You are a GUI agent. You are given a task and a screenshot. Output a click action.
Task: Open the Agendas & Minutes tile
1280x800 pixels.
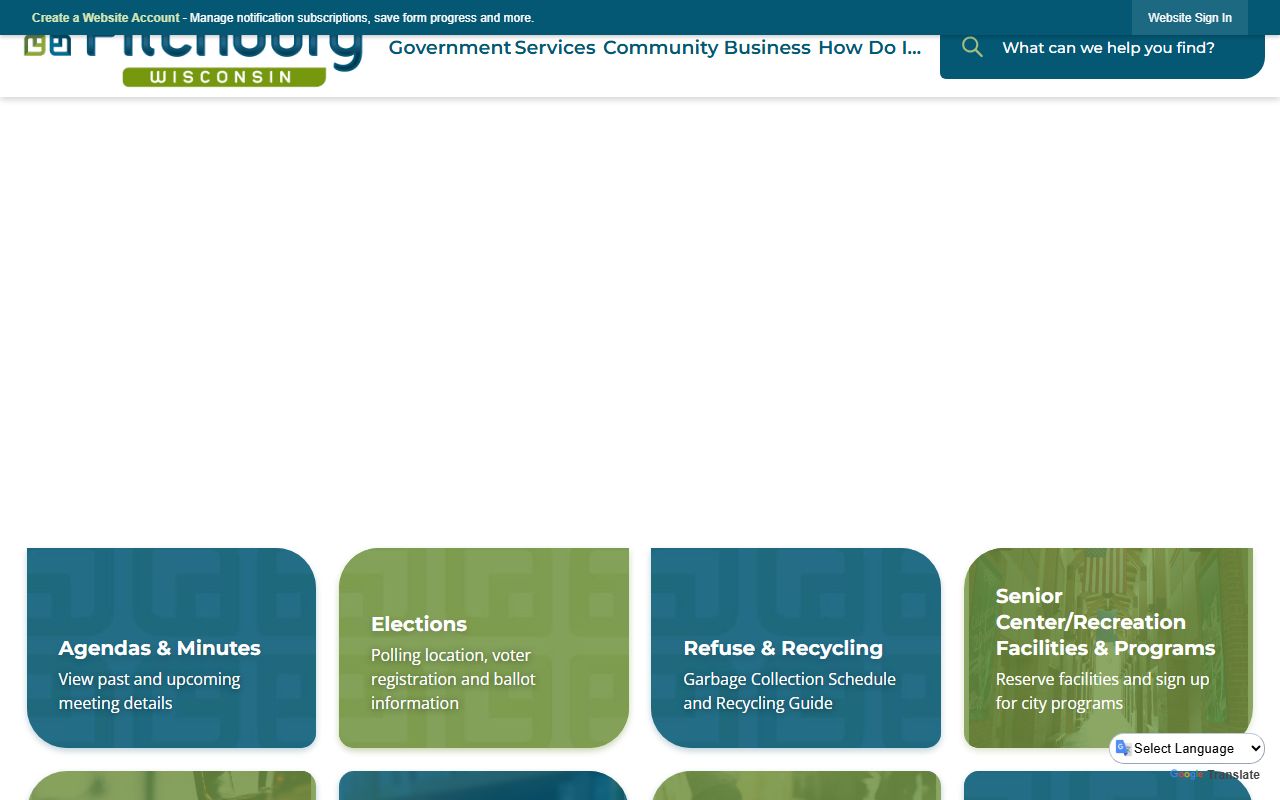(x=171, y=648)
